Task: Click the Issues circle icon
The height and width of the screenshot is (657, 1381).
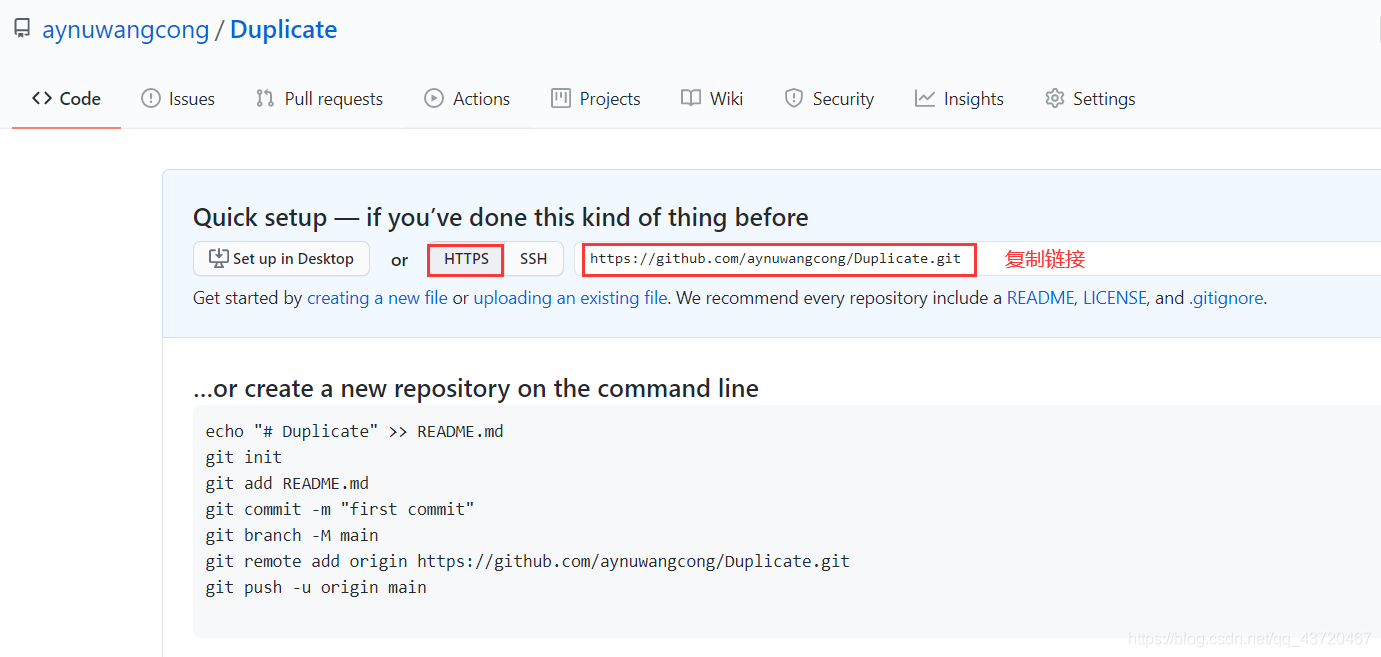Action: 151,98
